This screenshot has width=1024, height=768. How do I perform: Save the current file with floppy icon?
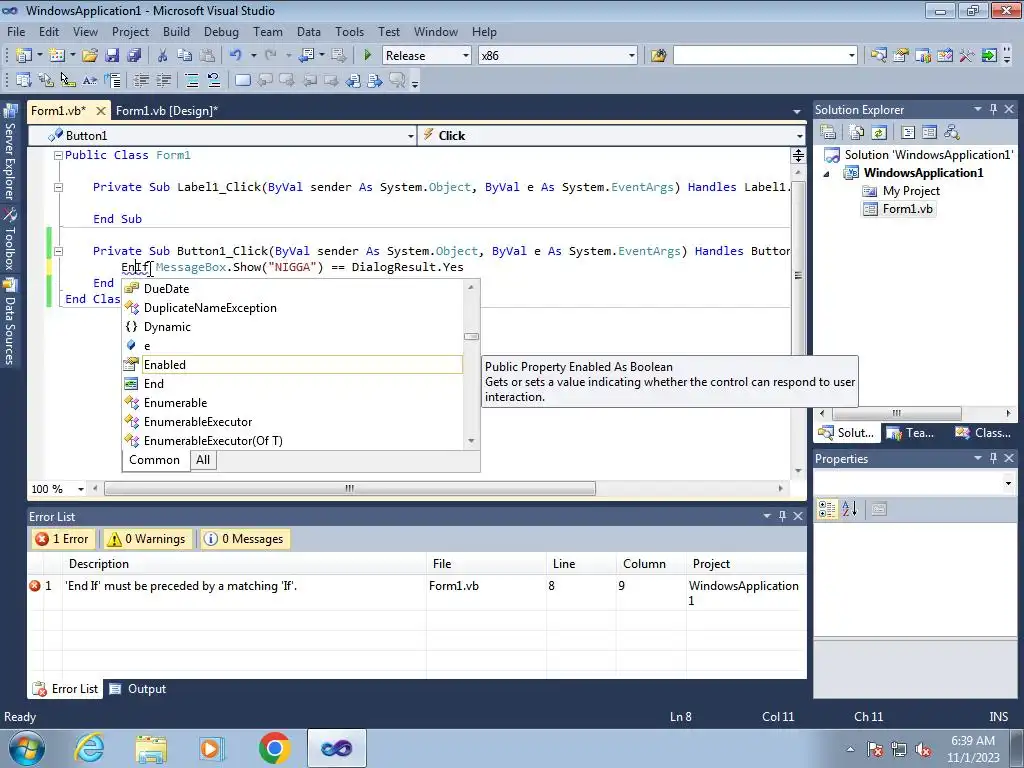click(x=112, y=56)
